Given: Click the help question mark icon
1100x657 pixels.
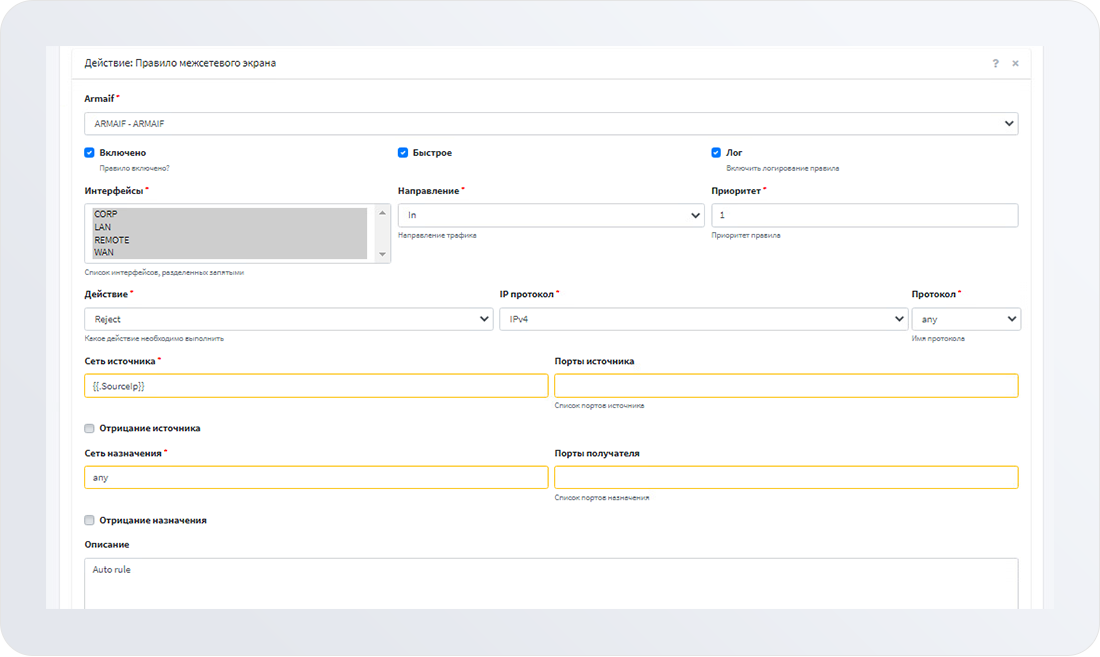Looking at the screenshot, I should pyautogui.click(x=995, y=63).
